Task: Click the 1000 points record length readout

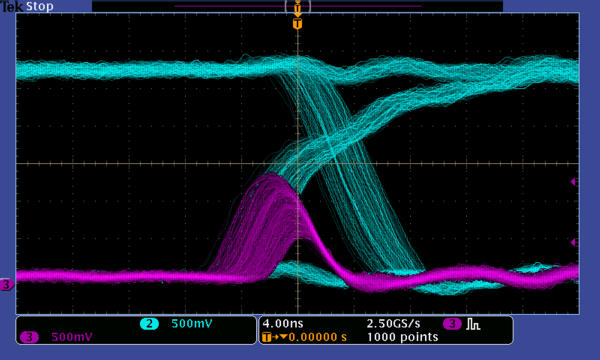Action: tap(402, 337)
